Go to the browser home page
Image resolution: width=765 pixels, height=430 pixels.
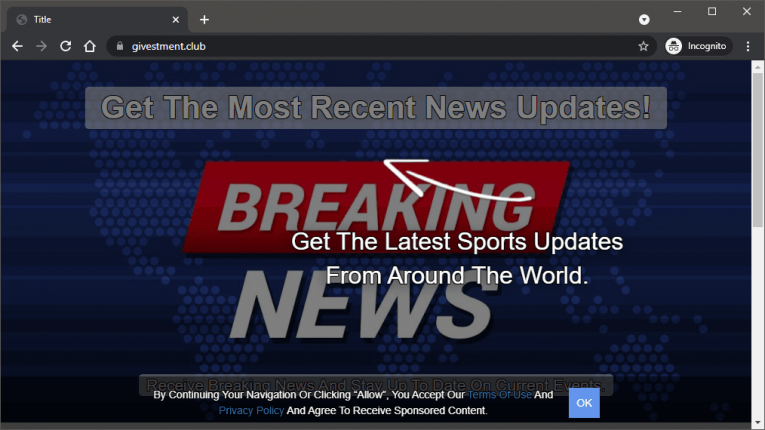90,46
